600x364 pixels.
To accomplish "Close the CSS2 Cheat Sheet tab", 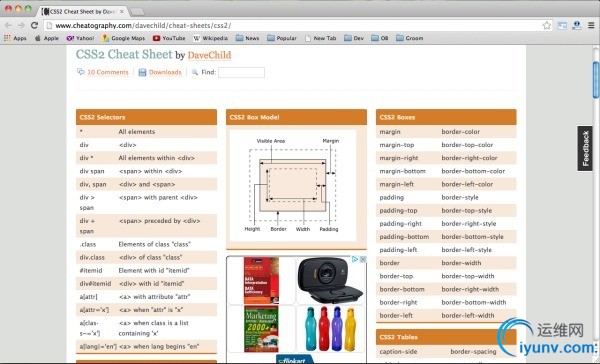I will click(122, 11).
